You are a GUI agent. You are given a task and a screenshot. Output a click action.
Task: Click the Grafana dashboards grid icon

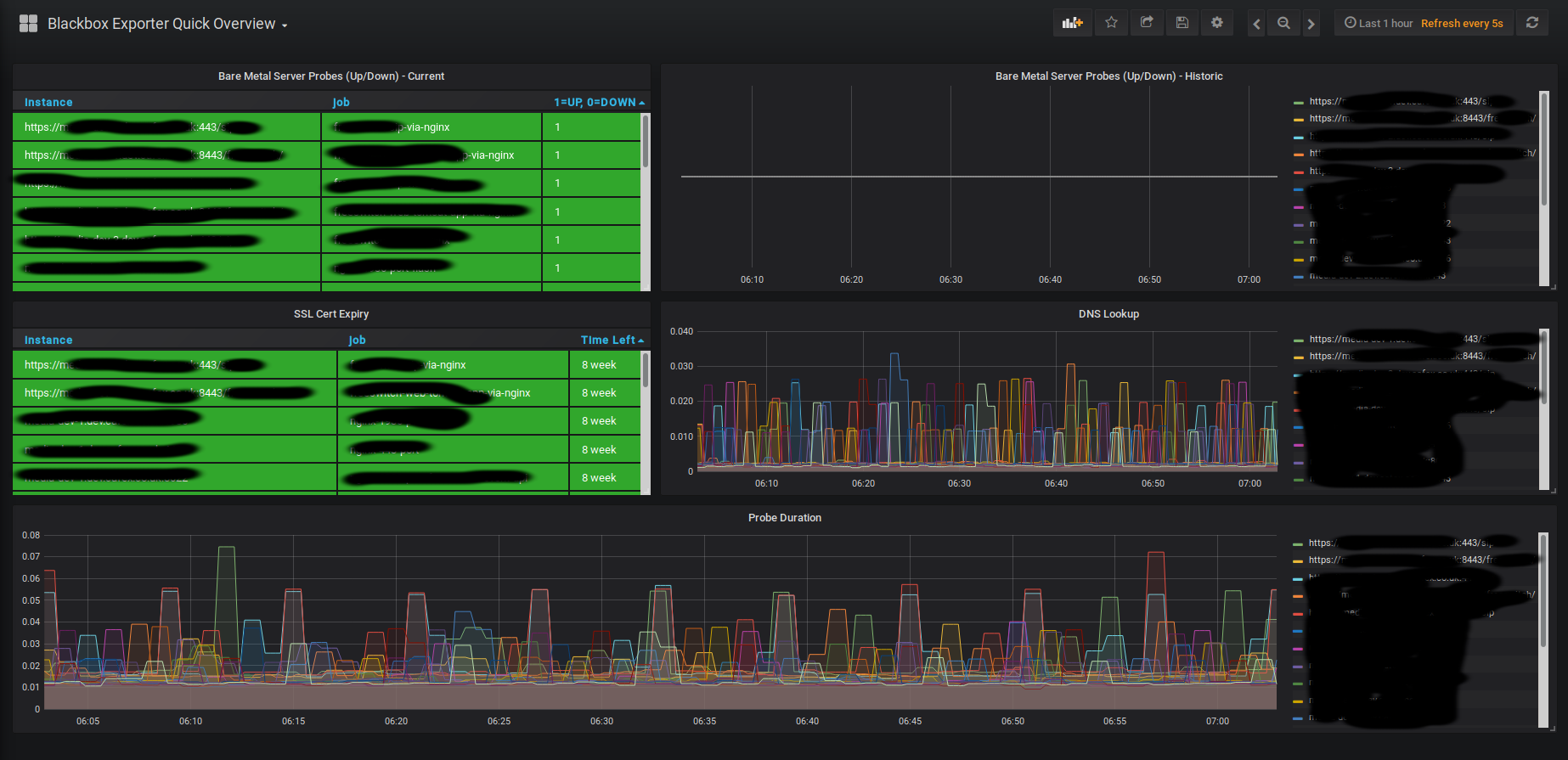[28, 24]
